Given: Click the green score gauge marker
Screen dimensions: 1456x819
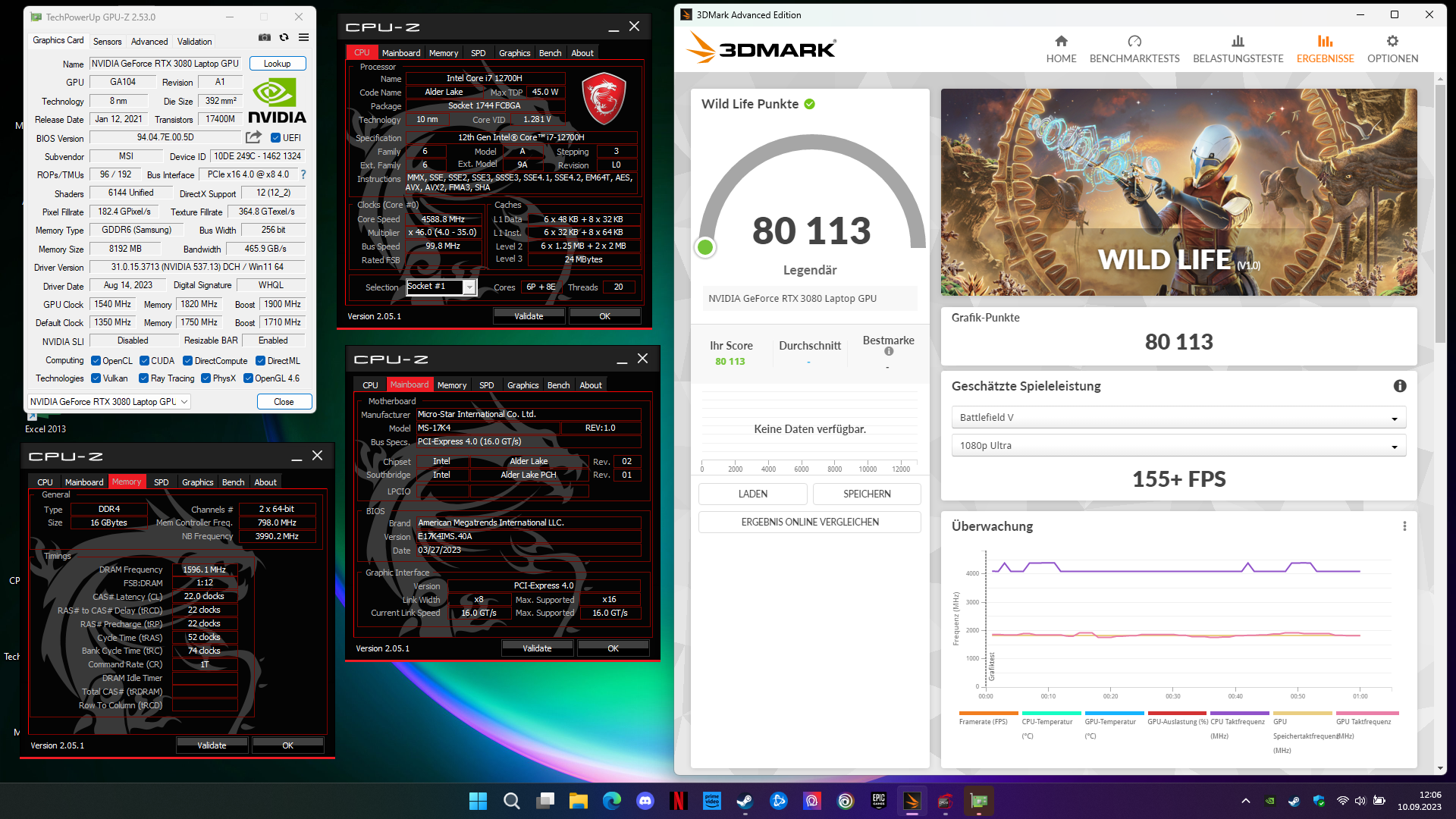Looking at the screenshot, I should click(x=705, y=247).
